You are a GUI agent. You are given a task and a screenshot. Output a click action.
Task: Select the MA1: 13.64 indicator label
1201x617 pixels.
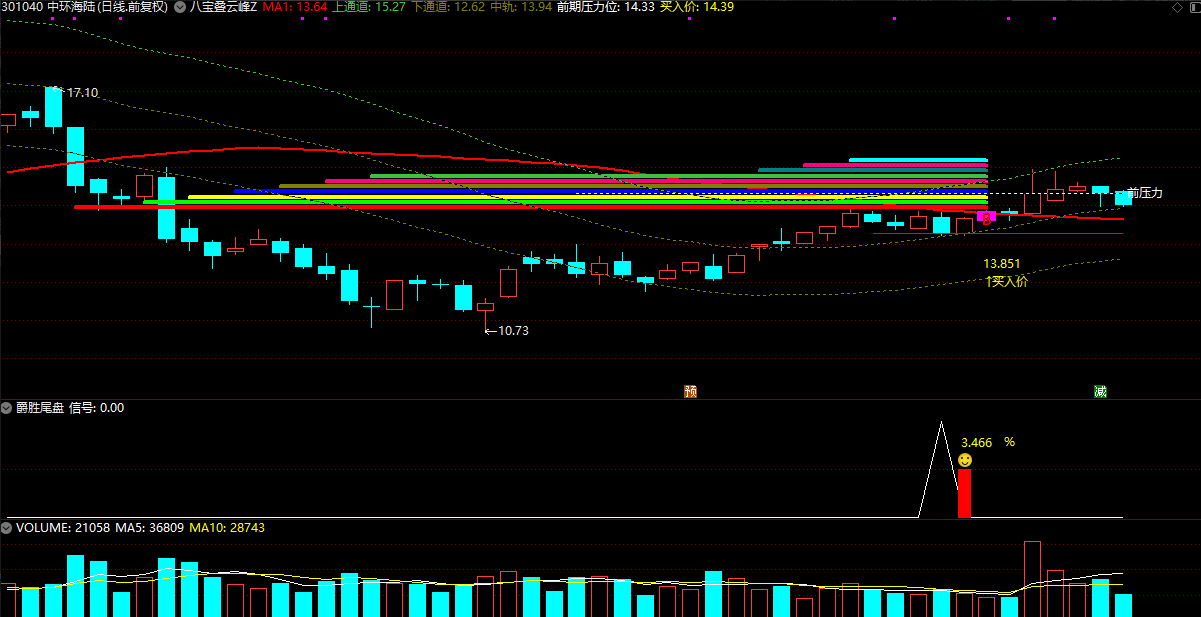click(295, 7)
